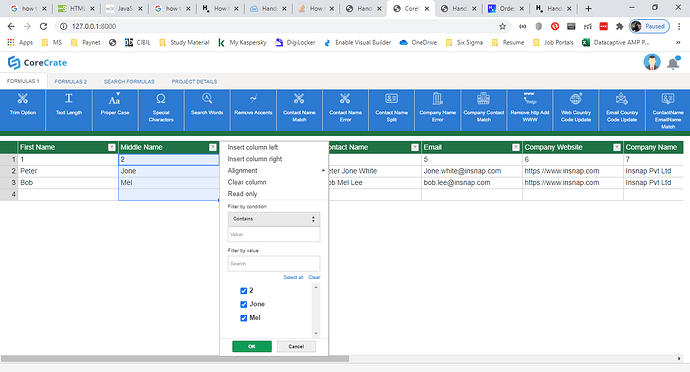This screenshot has height=372, width=690.
Task: Open the Special Characters tool
Action: point(161,110)
